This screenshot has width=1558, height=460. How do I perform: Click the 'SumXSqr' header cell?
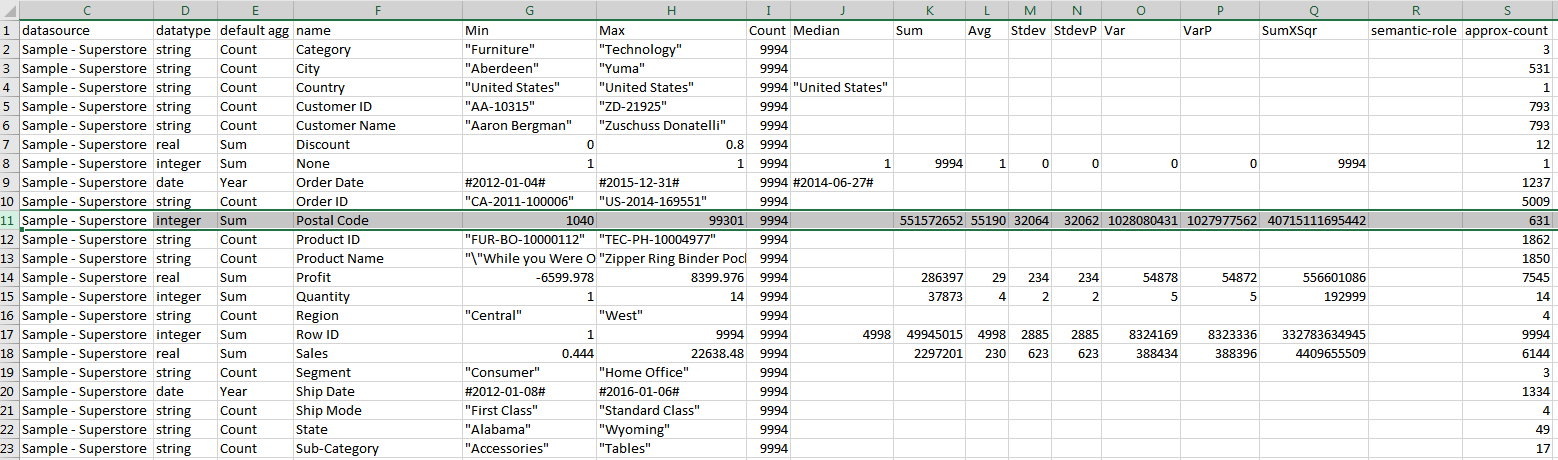pyautogui.click(x=1314, y=30)
